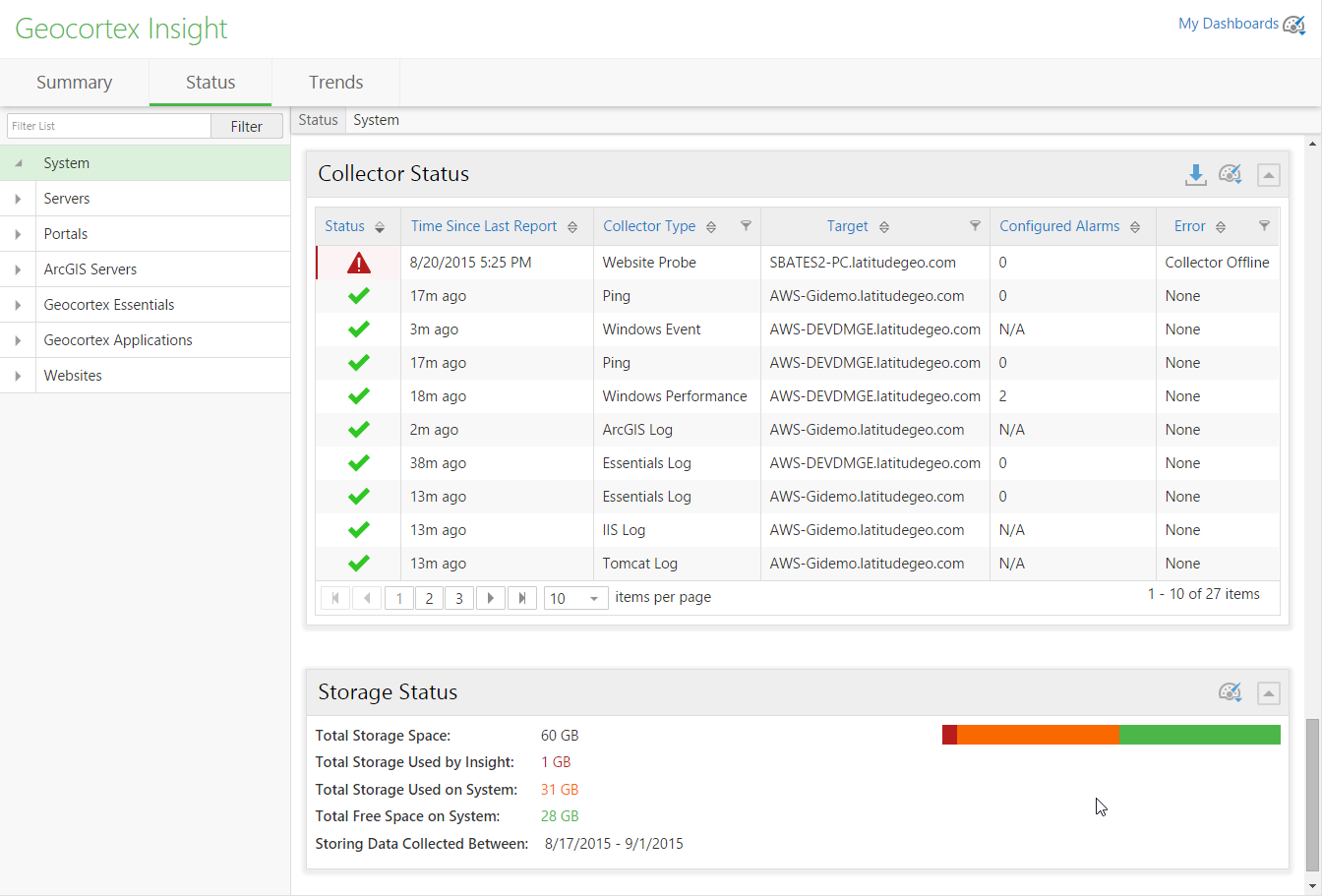The height and width of the screenshot is (896, 1322).
Task: Click the Configured Alarms column header
Action: 1059,226
